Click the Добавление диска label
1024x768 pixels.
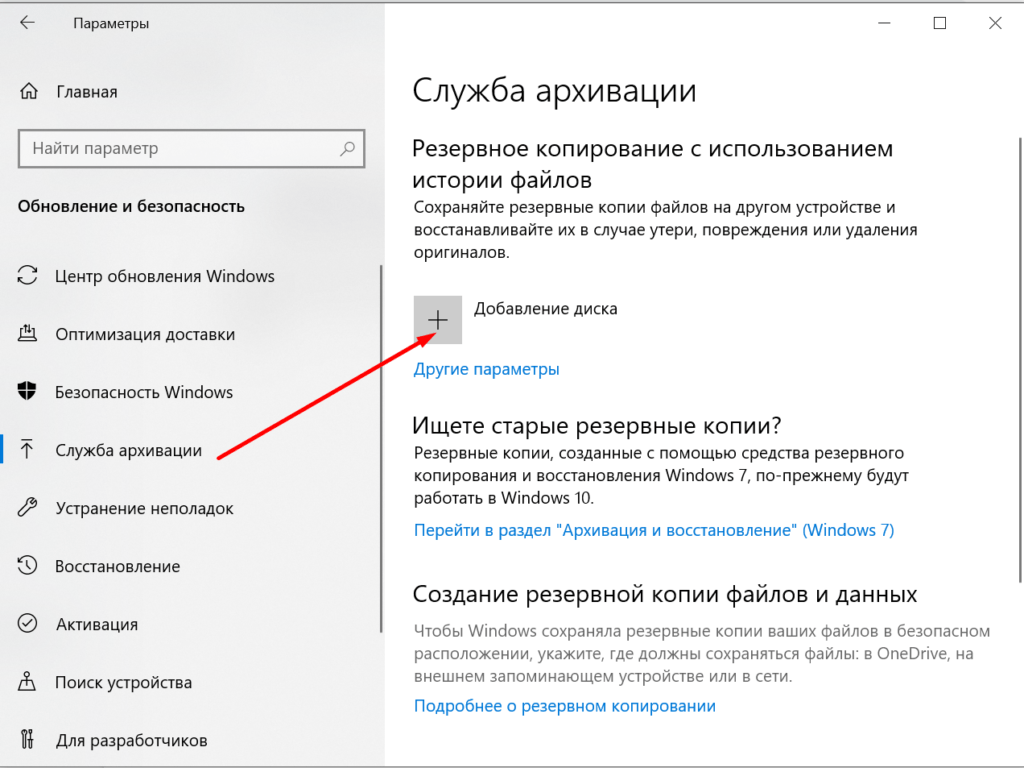coord(545,308)
